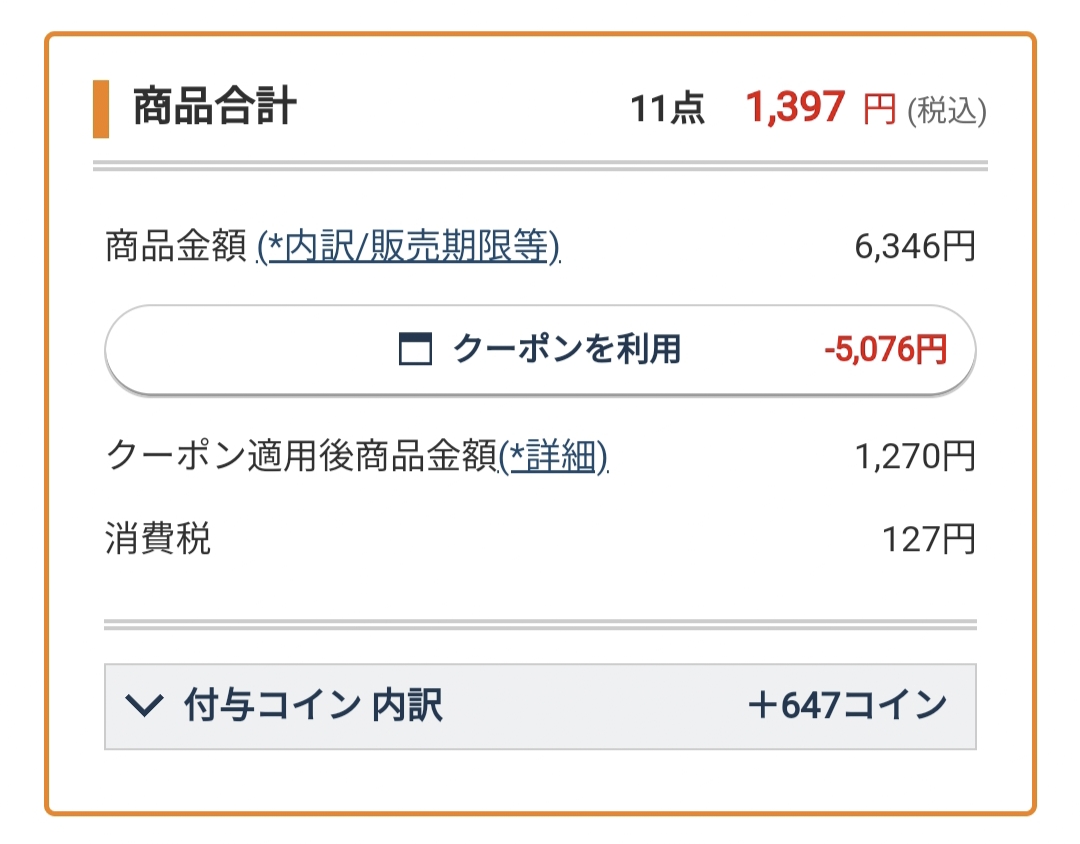Open the *詳細 link

(x=554, y=456)
